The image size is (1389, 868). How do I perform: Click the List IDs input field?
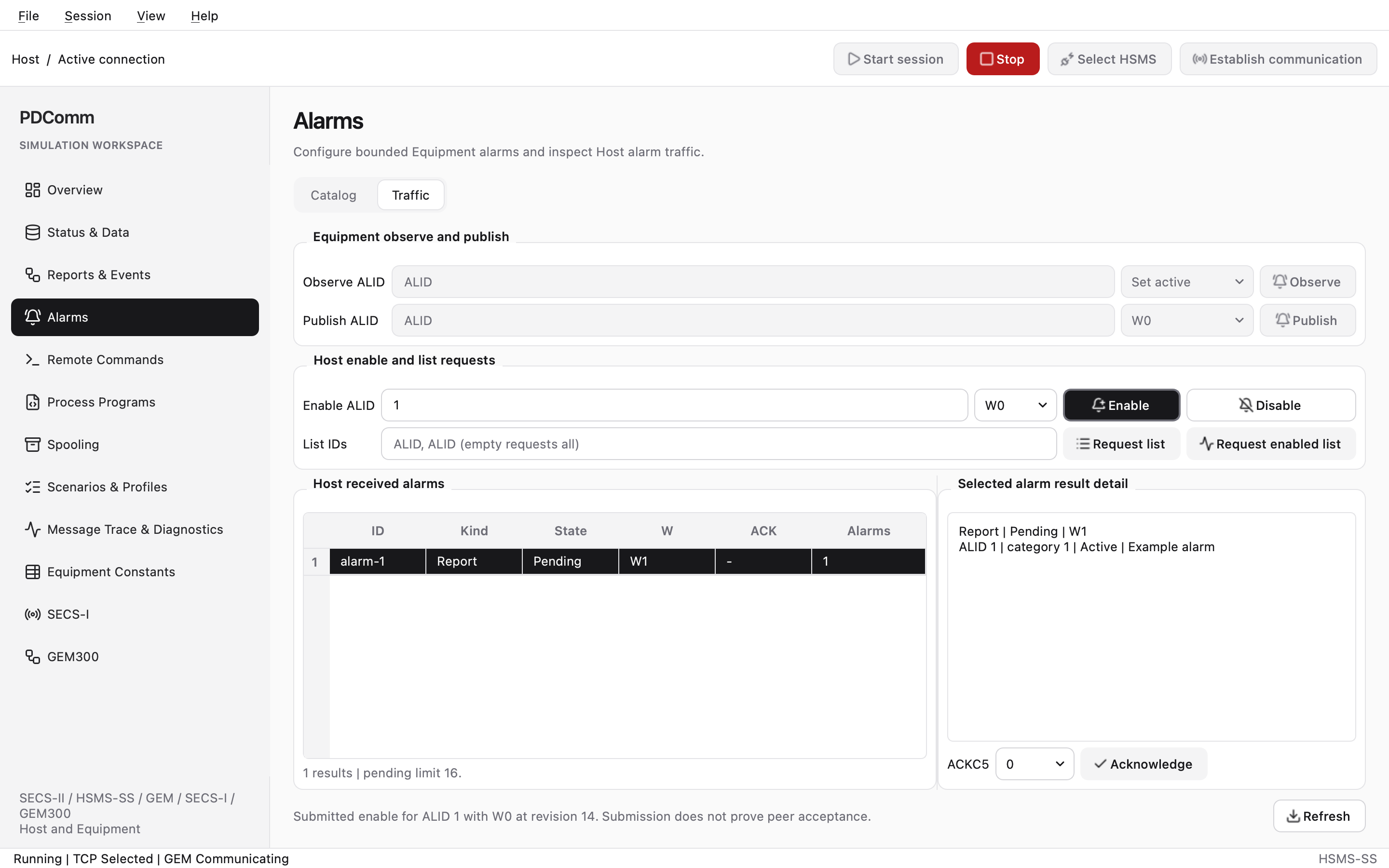(x=719, y=444)
